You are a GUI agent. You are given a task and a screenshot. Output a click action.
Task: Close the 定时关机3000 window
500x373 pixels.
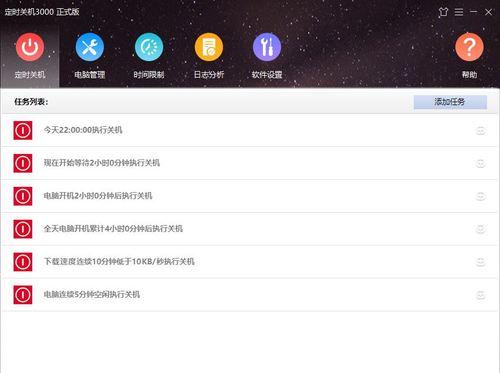coord(488,12)
